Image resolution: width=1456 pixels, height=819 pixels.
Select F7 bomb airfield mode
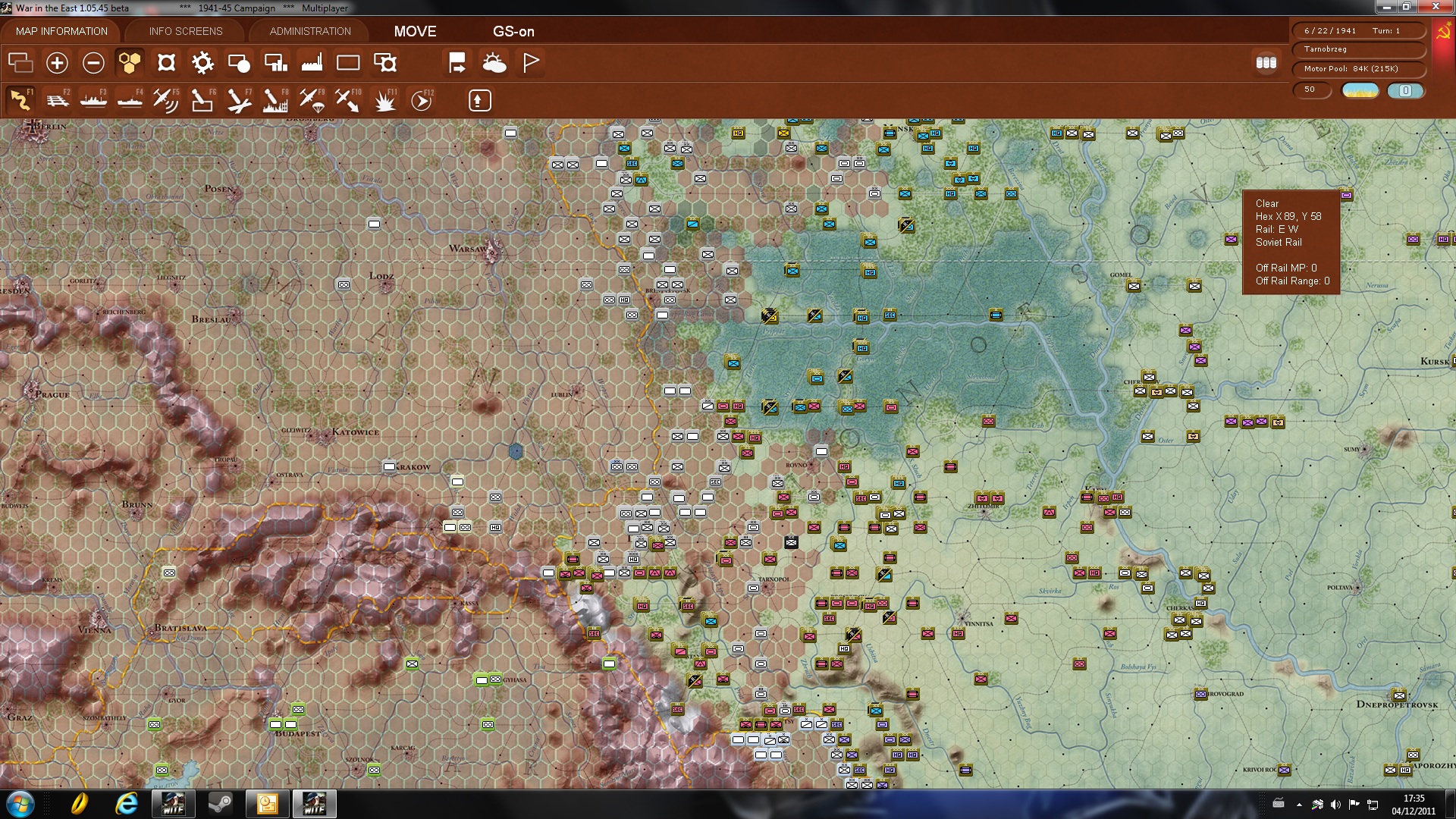239,100
